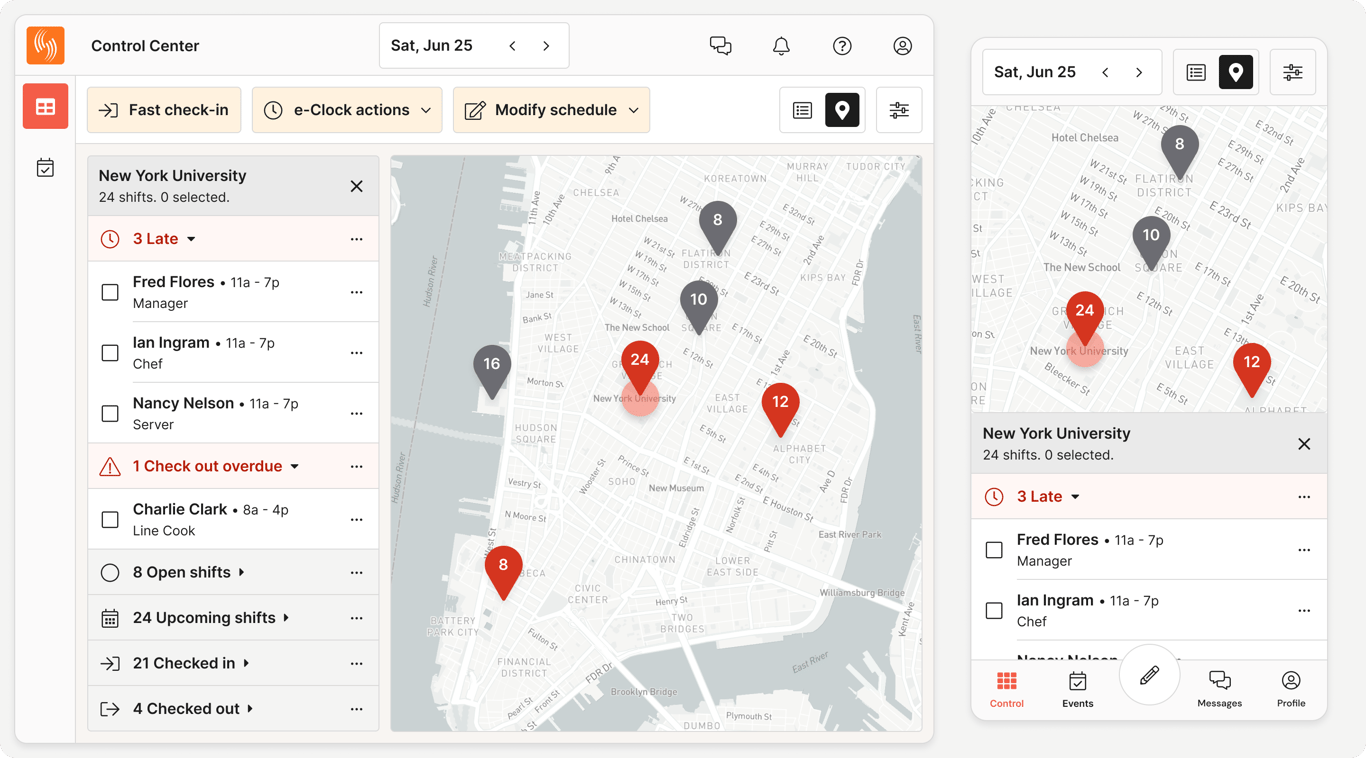
Task: Select Ian Ingram checkbox in mobile view
Action: pyautogui.click(x=994, y=610)
